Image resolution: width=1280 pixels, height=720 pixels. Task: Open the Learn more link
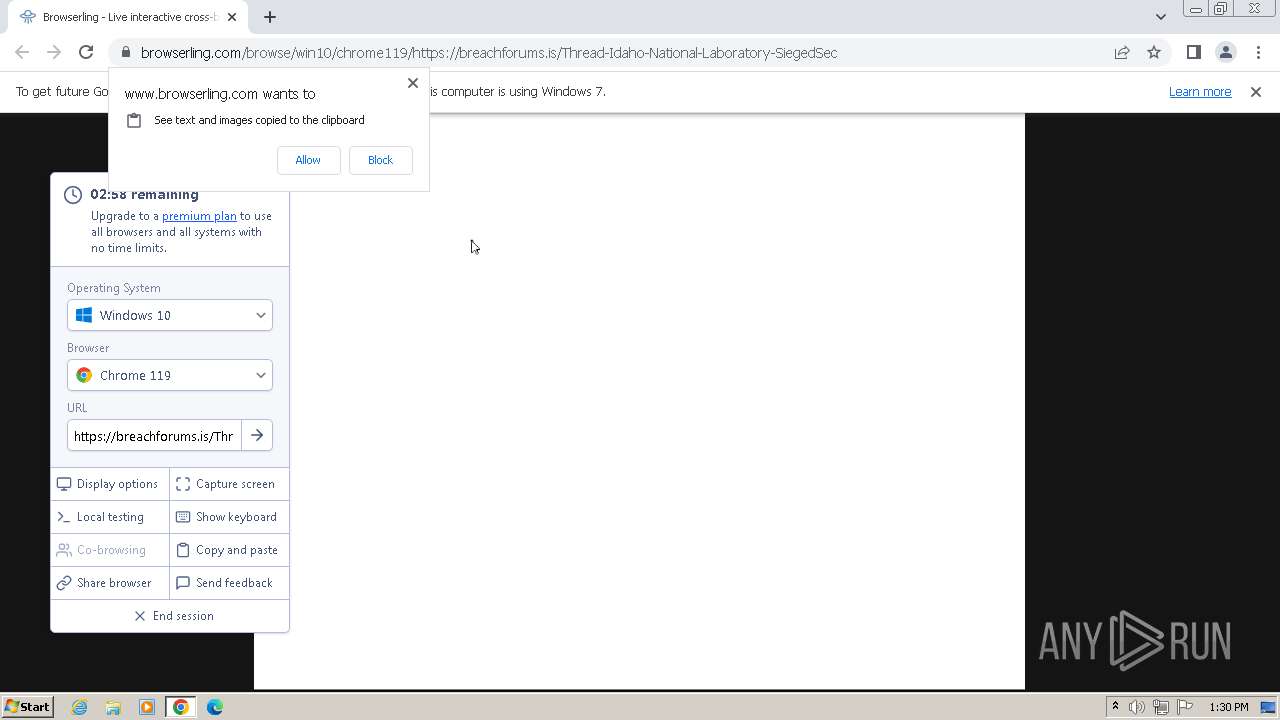coord(1200,92)
